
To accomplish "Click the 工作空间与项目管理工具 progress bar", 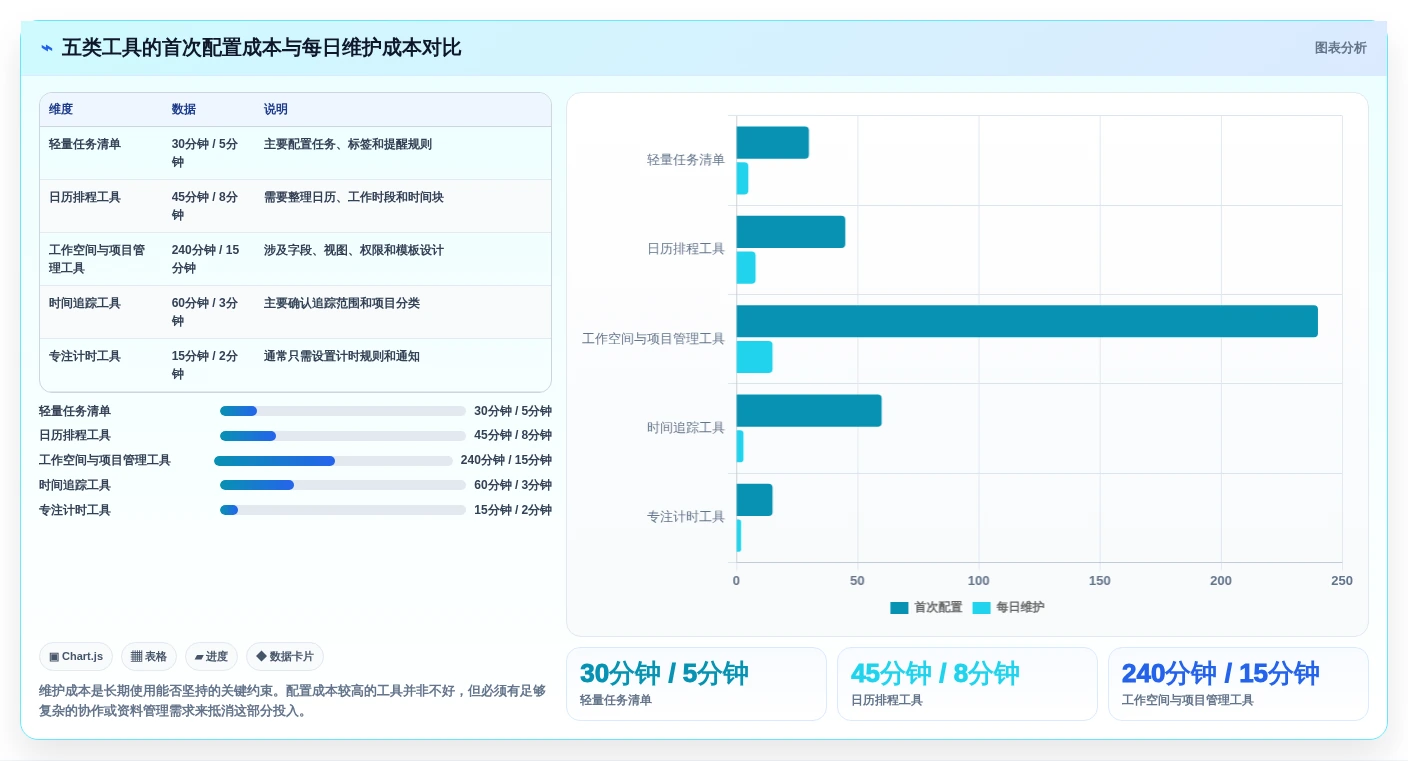I will (x=333, y=461).
